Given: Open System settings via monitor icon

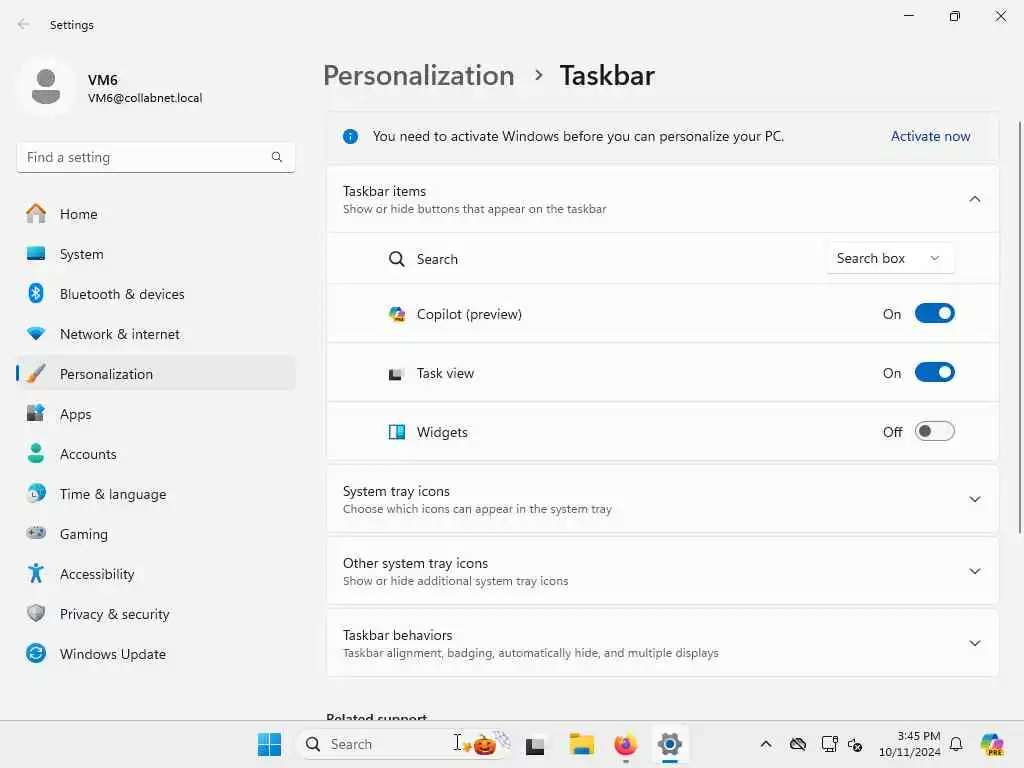Looking at the screenshot, I should pos(36,253).
